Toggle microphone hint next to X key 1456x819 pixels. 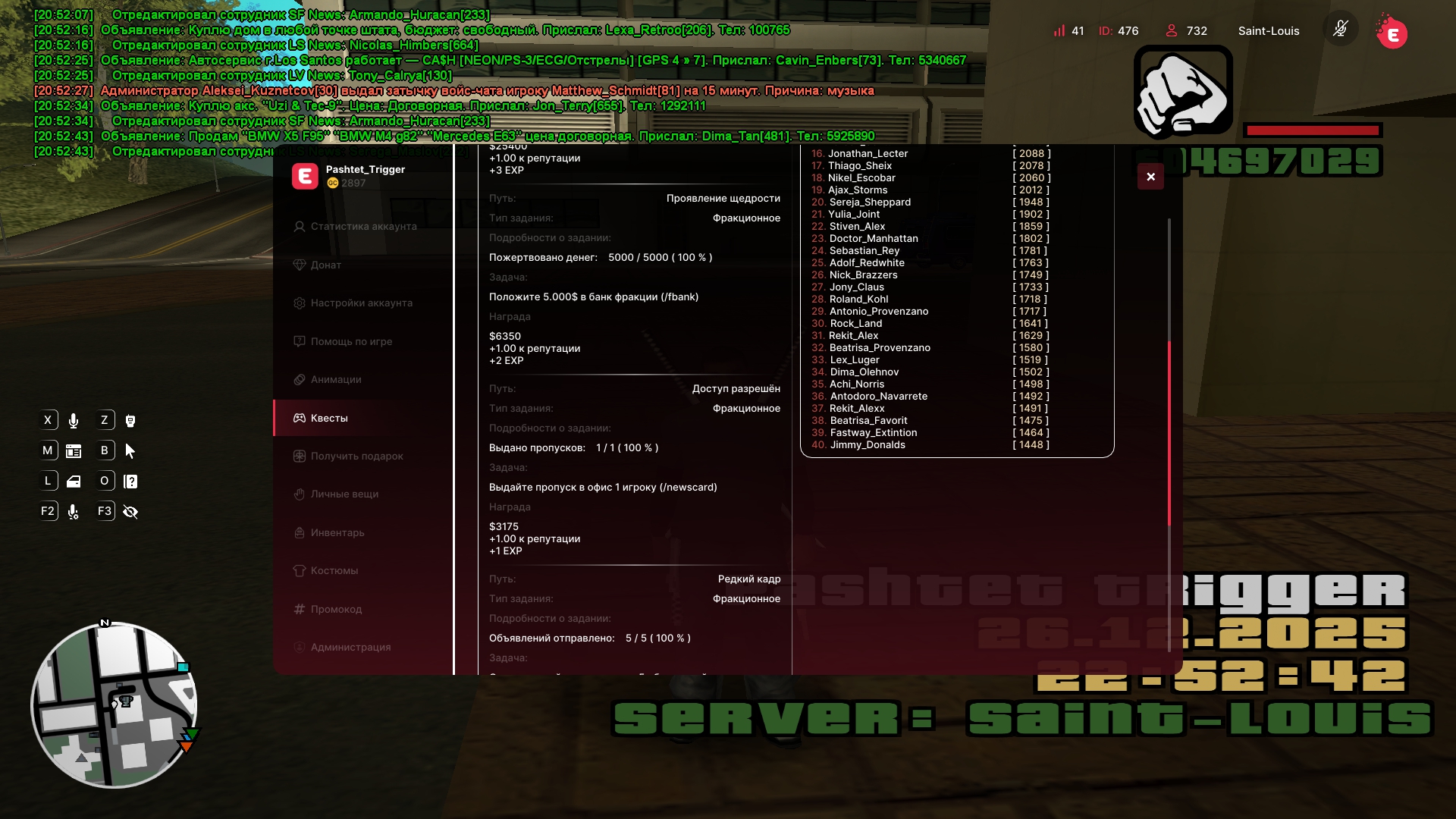(x=74, y=421)
